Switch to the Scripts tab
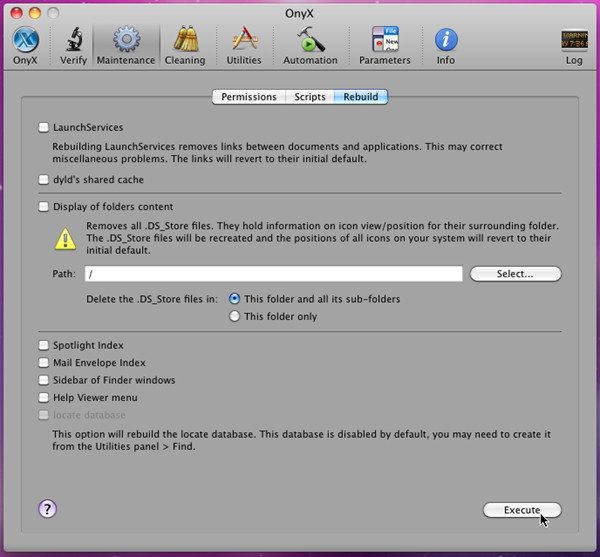This screenshot has width=600, height=557. [310, 97]
